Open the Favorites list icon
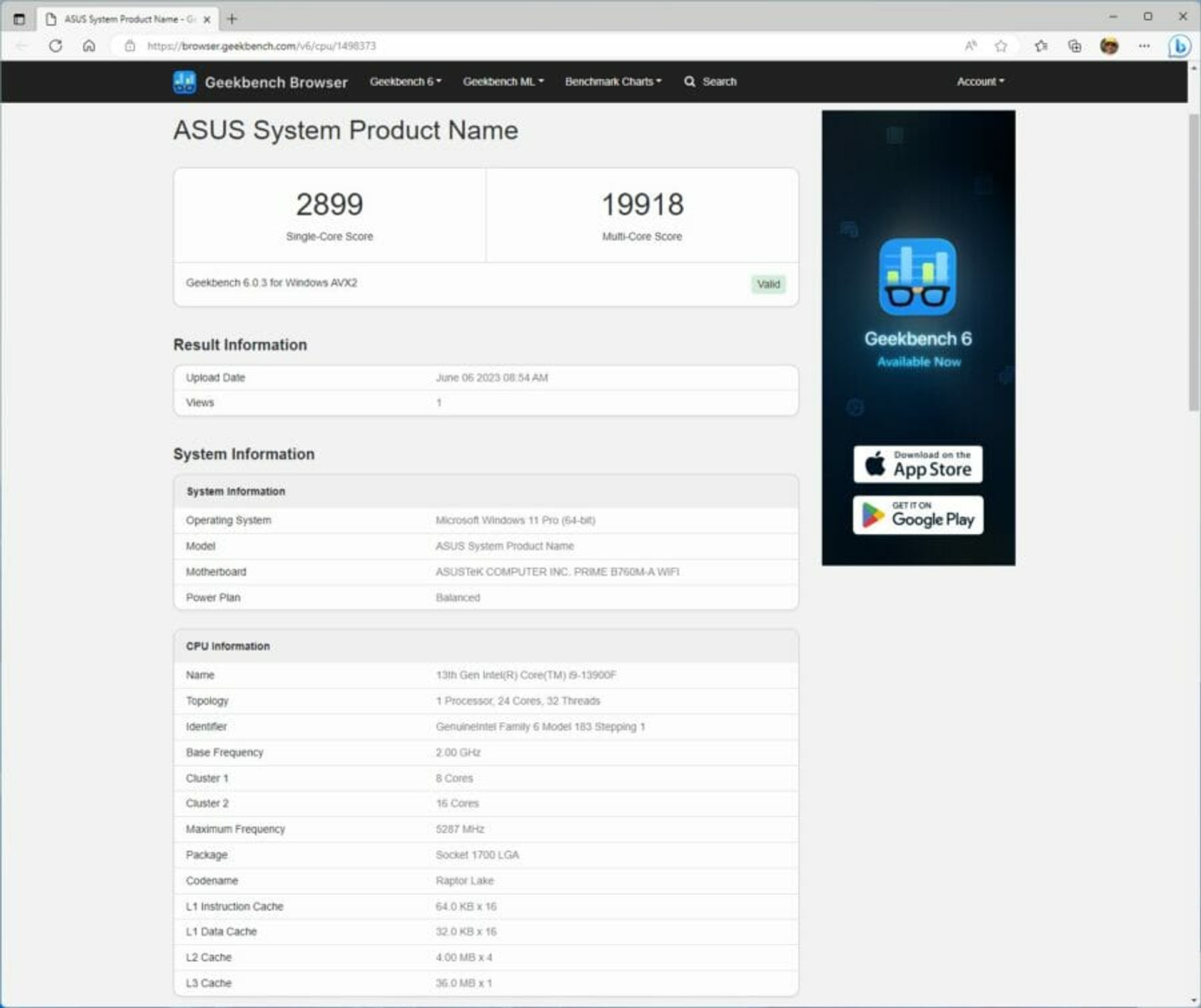The image size is (1201, 1008). click(1041, 46)
